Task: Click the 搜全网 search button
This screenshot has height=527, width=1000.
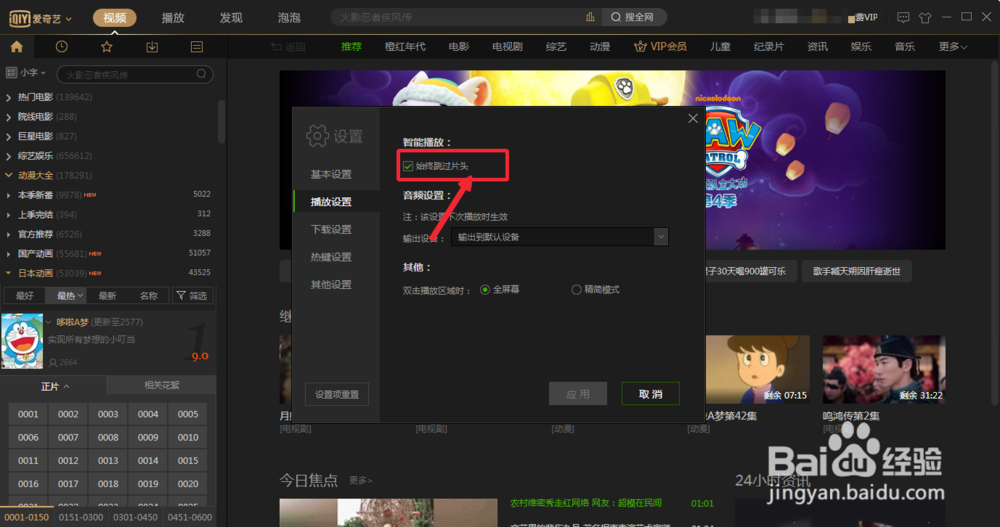Action: pos(633,17)
